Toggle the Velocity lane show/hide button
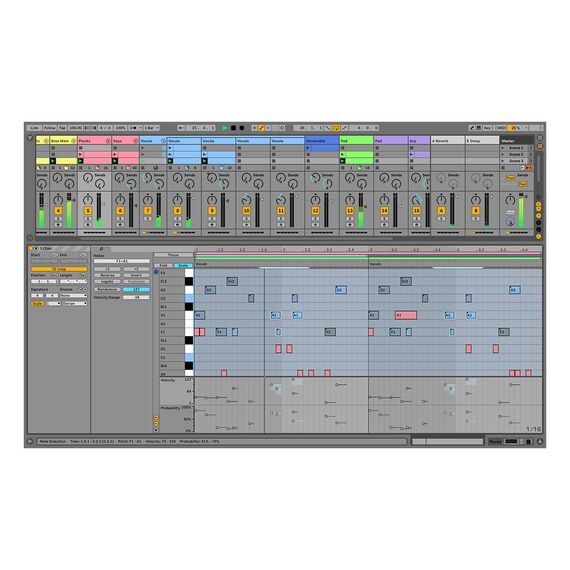The image size is (570, 570). [x=156, y=418]
